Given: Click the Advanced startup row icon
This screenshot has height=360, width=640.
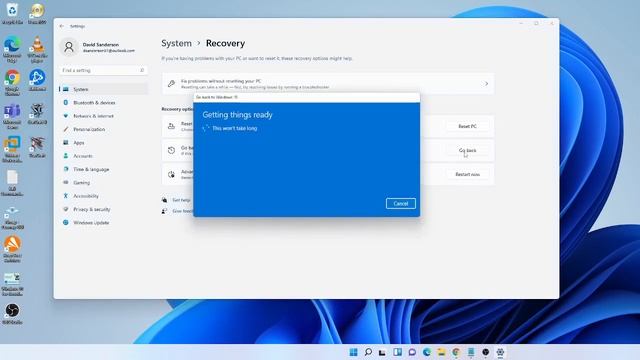Looking at the screenshot, I should point(171,174).
